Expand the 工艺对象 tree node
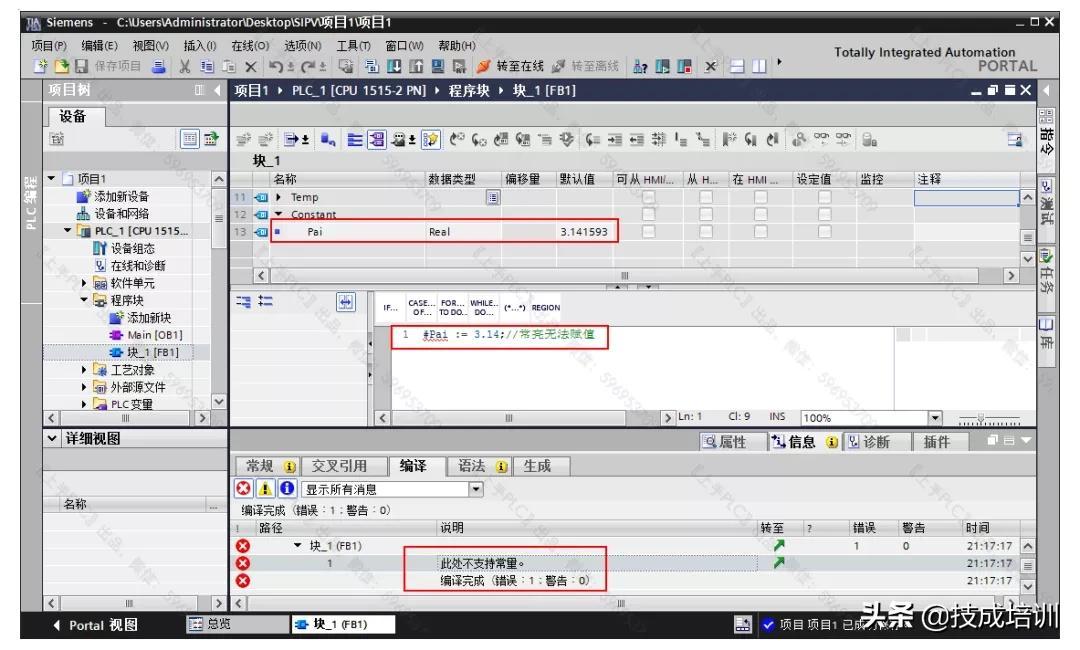The image size is (1080, 650). tap(84, 370)
